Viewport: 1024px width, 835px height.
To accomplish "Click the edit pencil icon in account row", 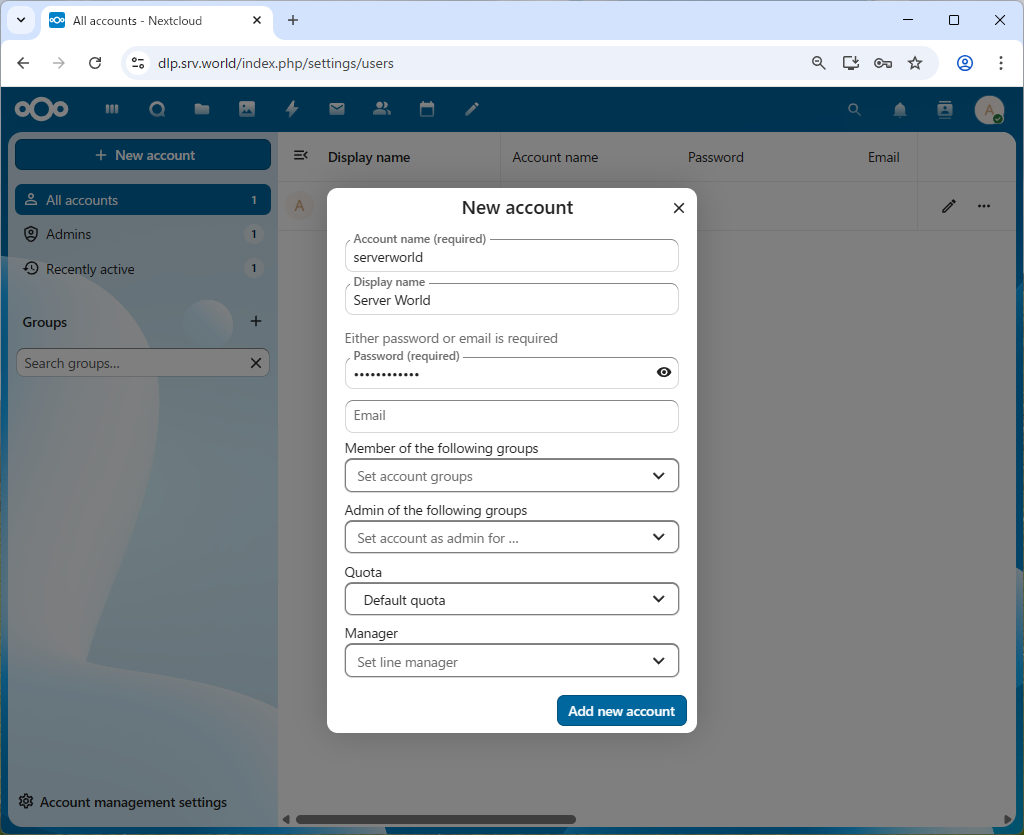I will 949,206.
